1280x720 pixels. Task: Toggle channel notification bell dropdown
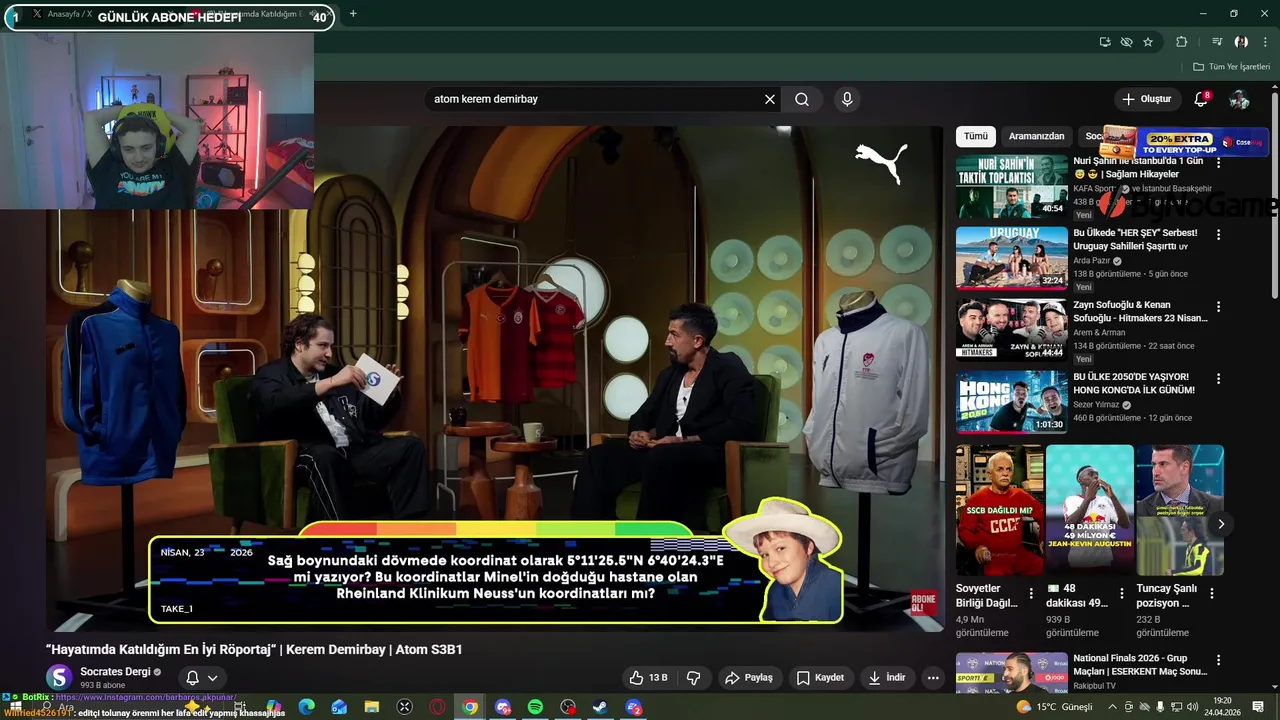(x=202, y=678)
